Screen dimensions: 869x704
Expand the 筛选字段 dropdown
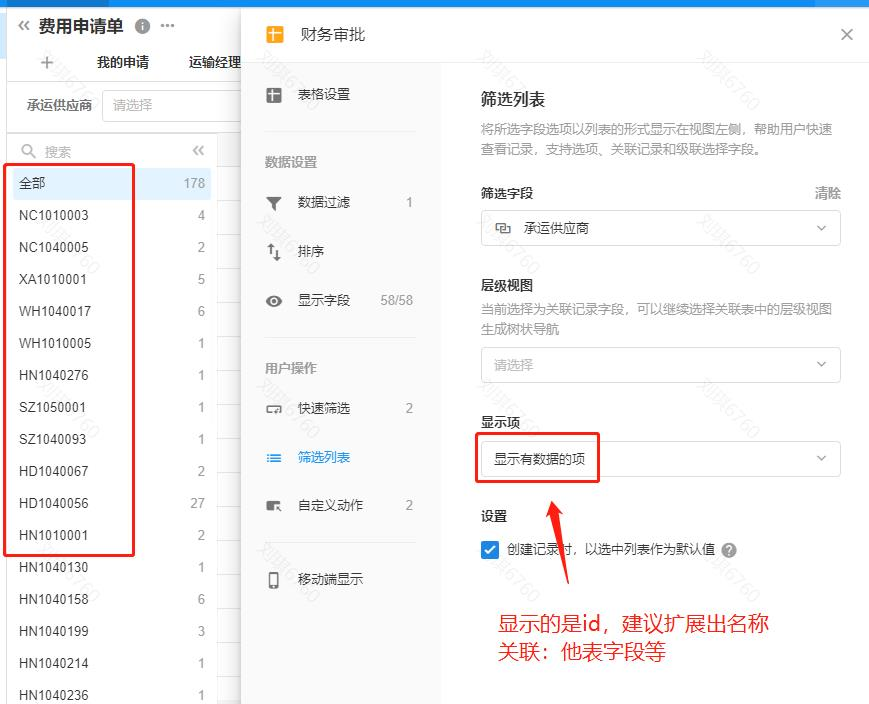(x=660, y=228)
